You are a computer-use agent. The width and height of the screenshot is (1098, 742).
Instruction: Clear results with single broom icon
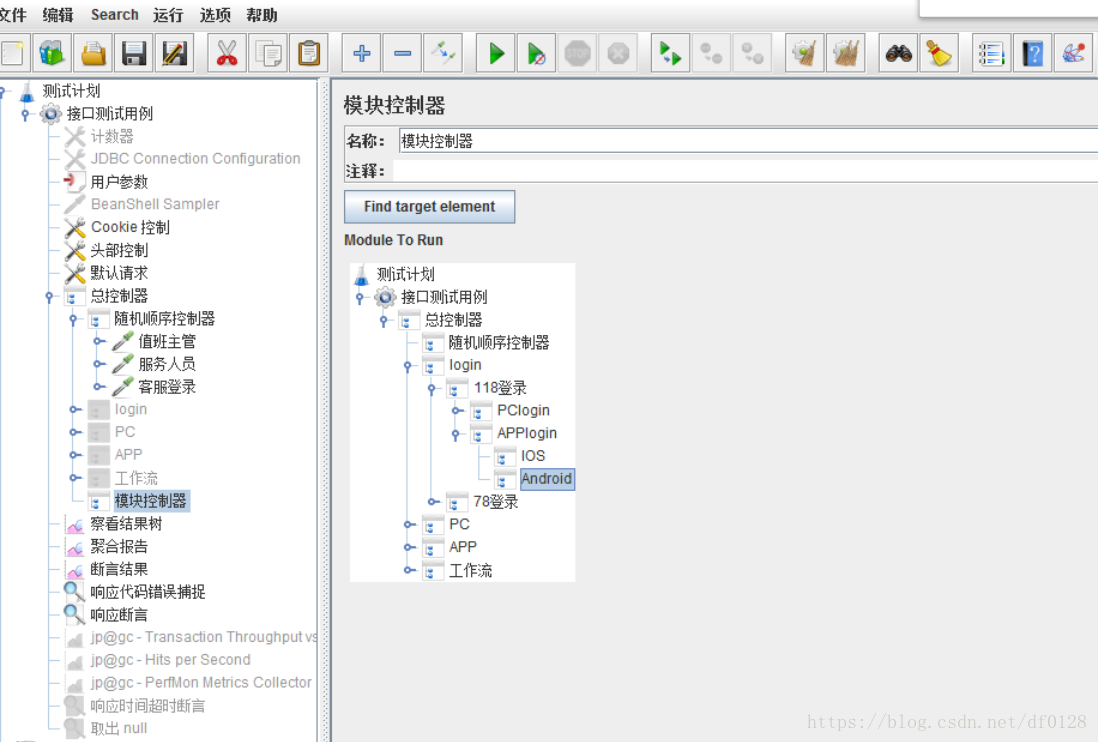(x=805, y=53)
